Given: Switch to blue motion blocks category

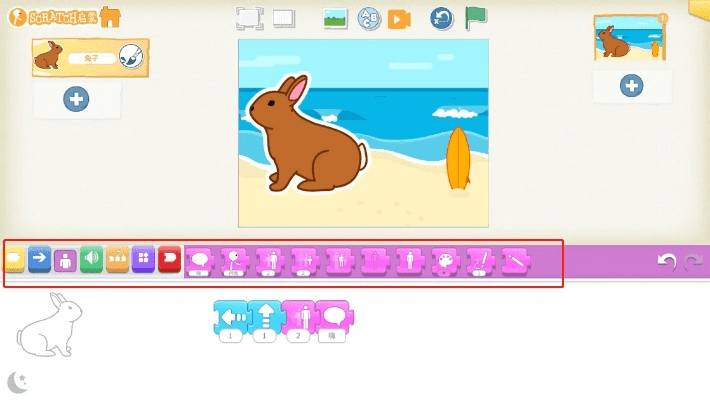Looking at the screenshot, I should pyautogui.click(x=39, y=259).
